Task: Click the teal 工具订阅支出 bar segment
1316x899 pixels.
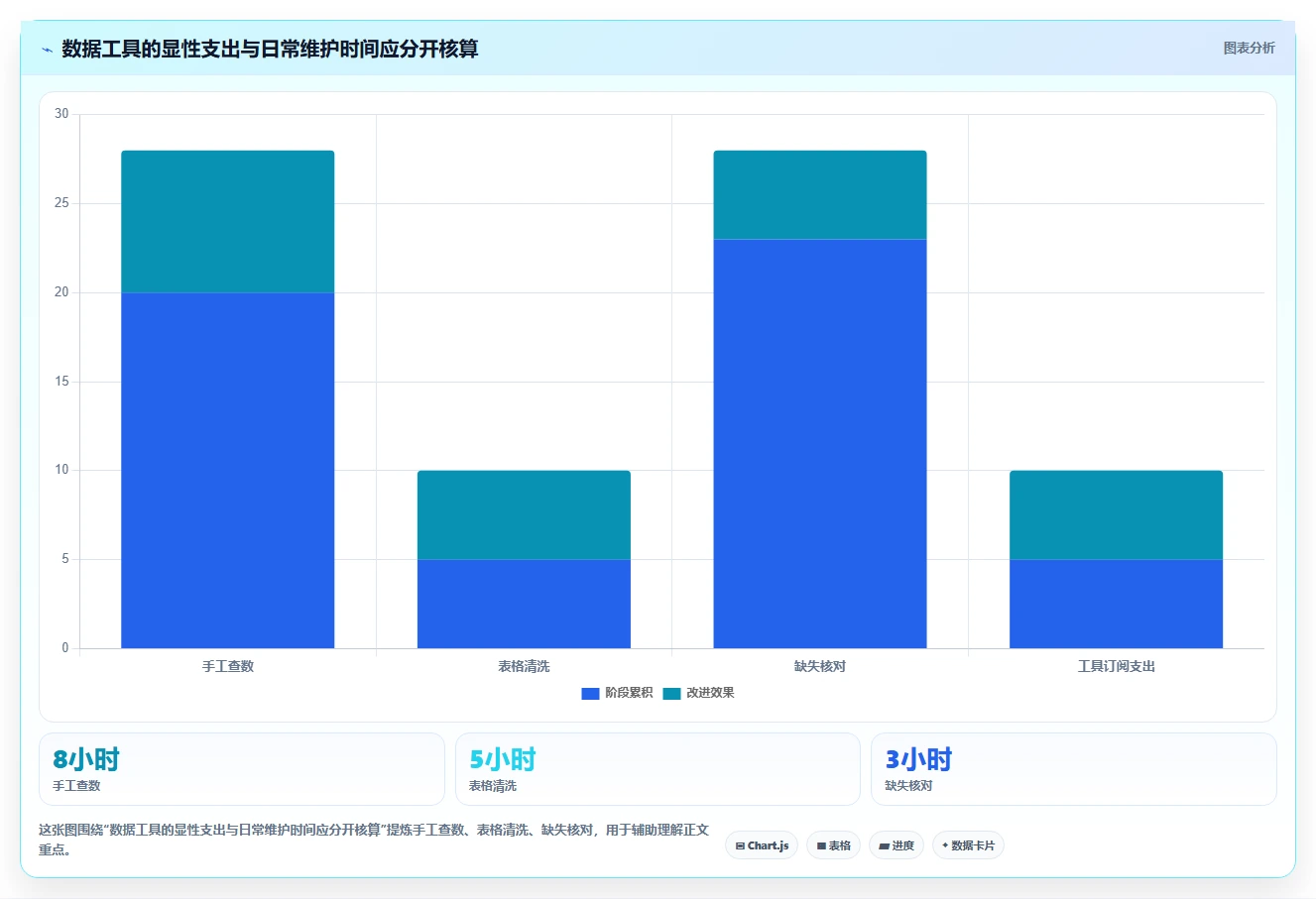Action: [x=1116, y=514]
